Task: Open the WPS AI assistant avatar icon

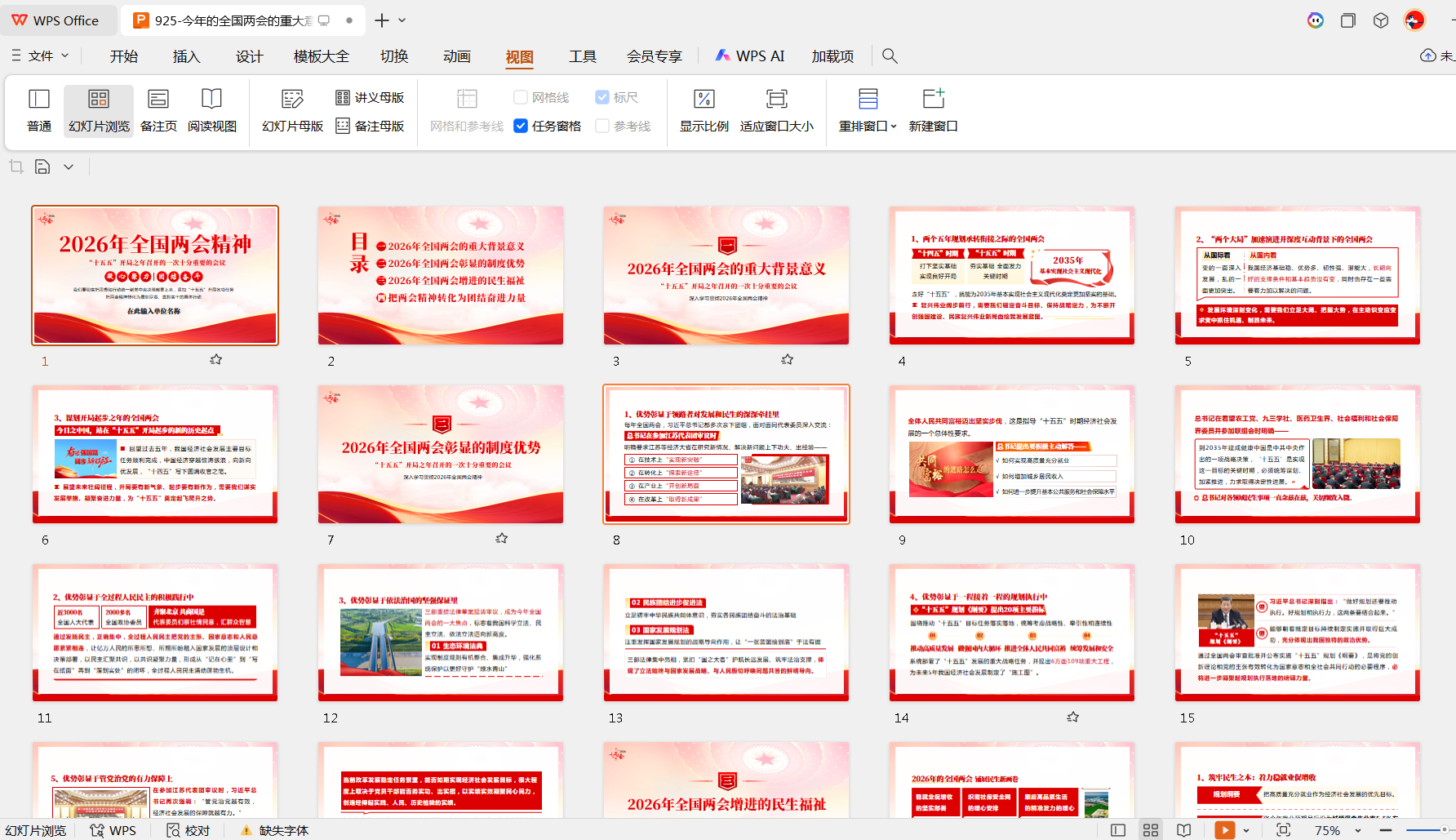Action: pos(1316,20)
